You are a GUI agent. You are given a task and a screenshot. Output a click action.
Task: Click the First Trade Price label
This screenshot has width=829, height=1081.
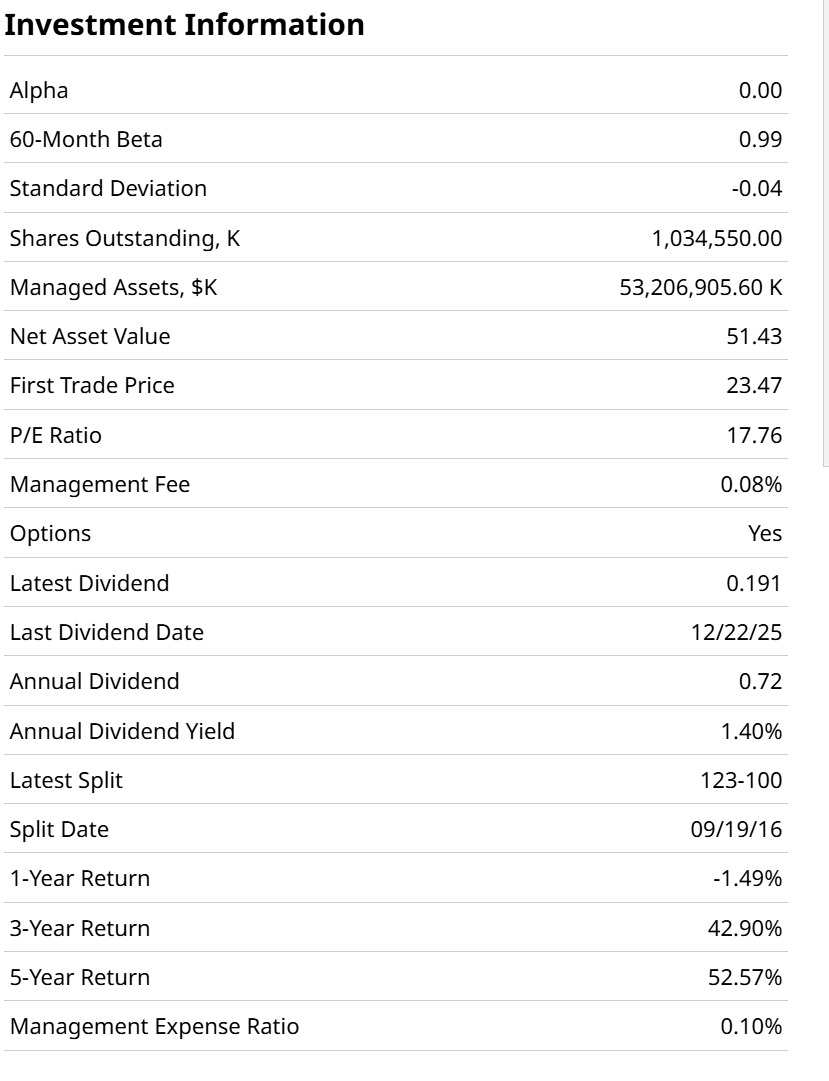point(92,386)
